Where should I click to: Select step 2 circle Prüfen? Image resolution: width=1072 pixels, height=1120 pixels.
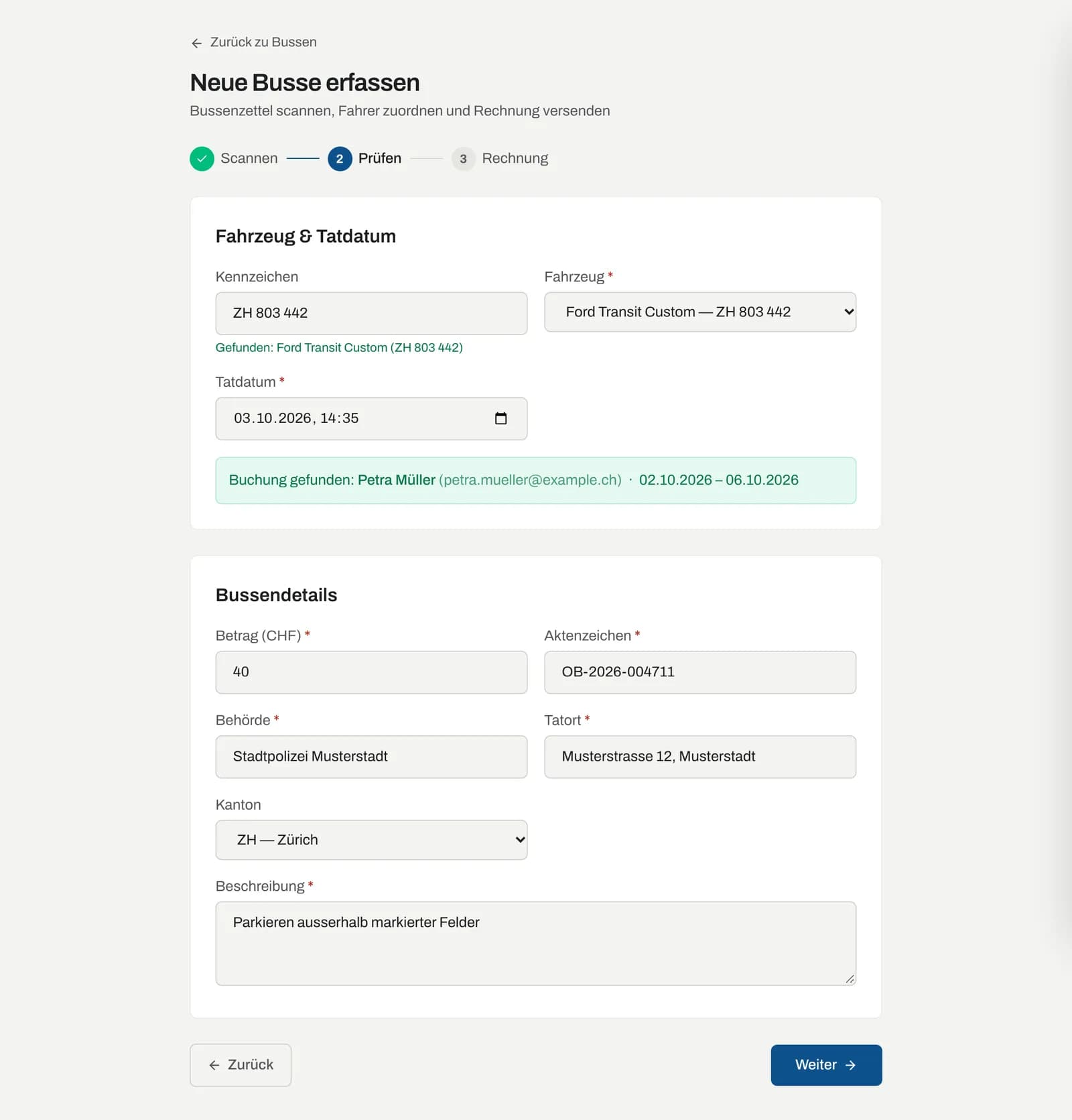tap(340, 159)
